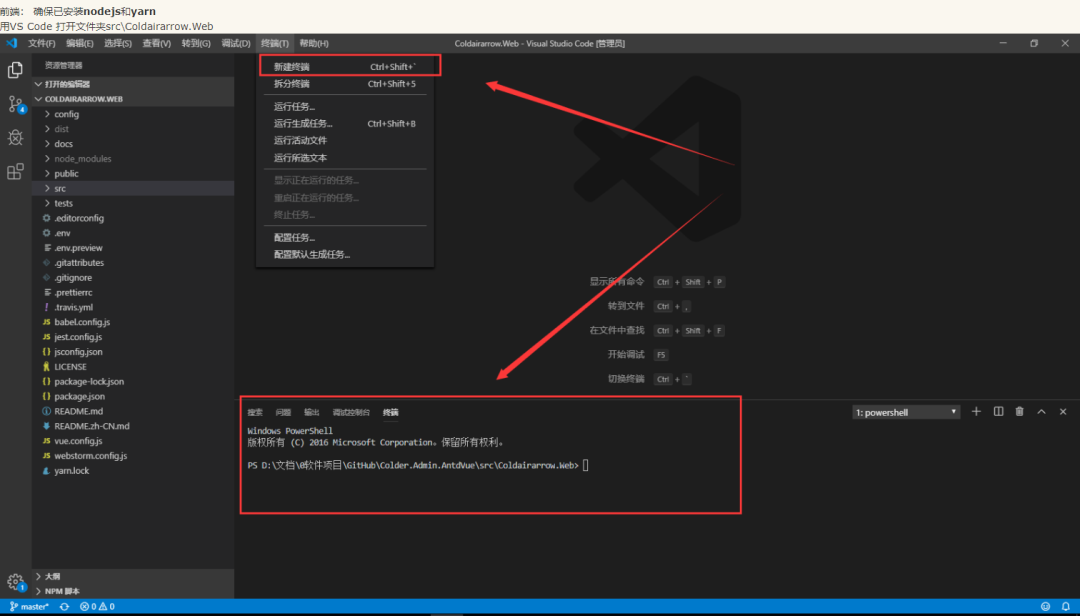Add a new terminal with plus icon
1080x616 pixels.
(976, 411)
